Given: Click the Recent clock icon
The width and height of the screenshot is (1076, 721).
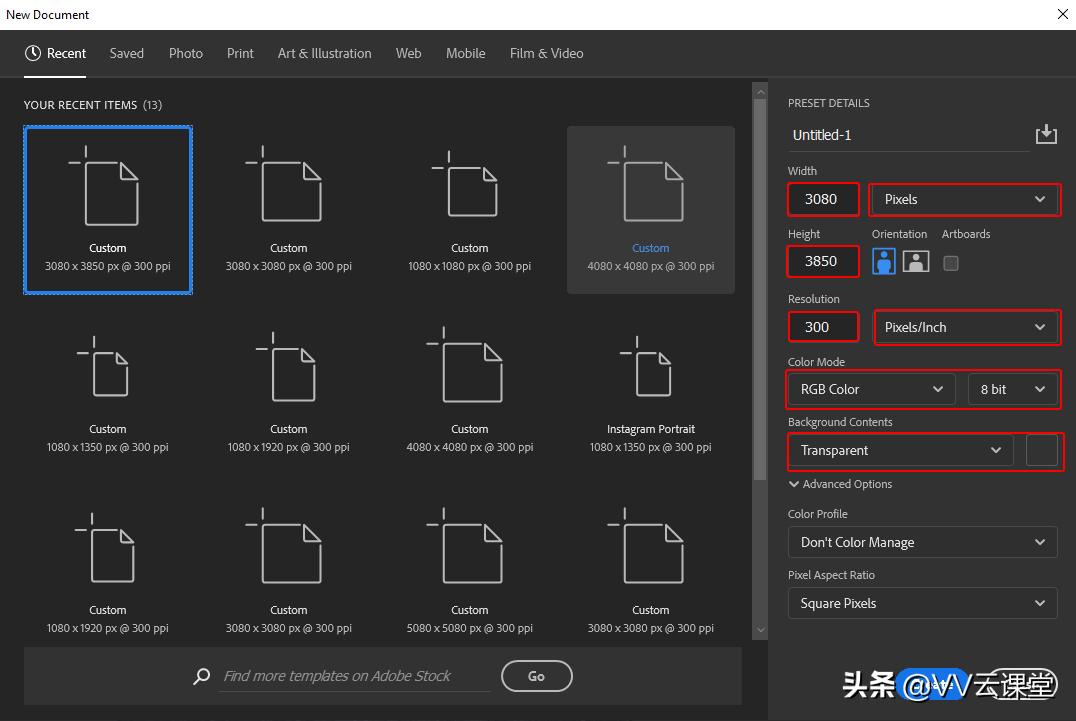Looking at the screenshot, I should click(31, 53).
